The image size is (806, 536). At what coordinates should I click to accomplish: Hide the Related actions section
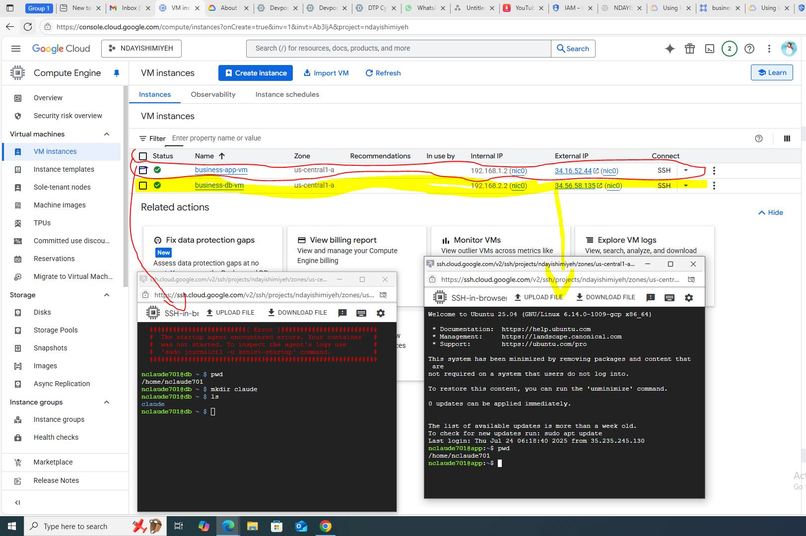[x=771, y=212]
